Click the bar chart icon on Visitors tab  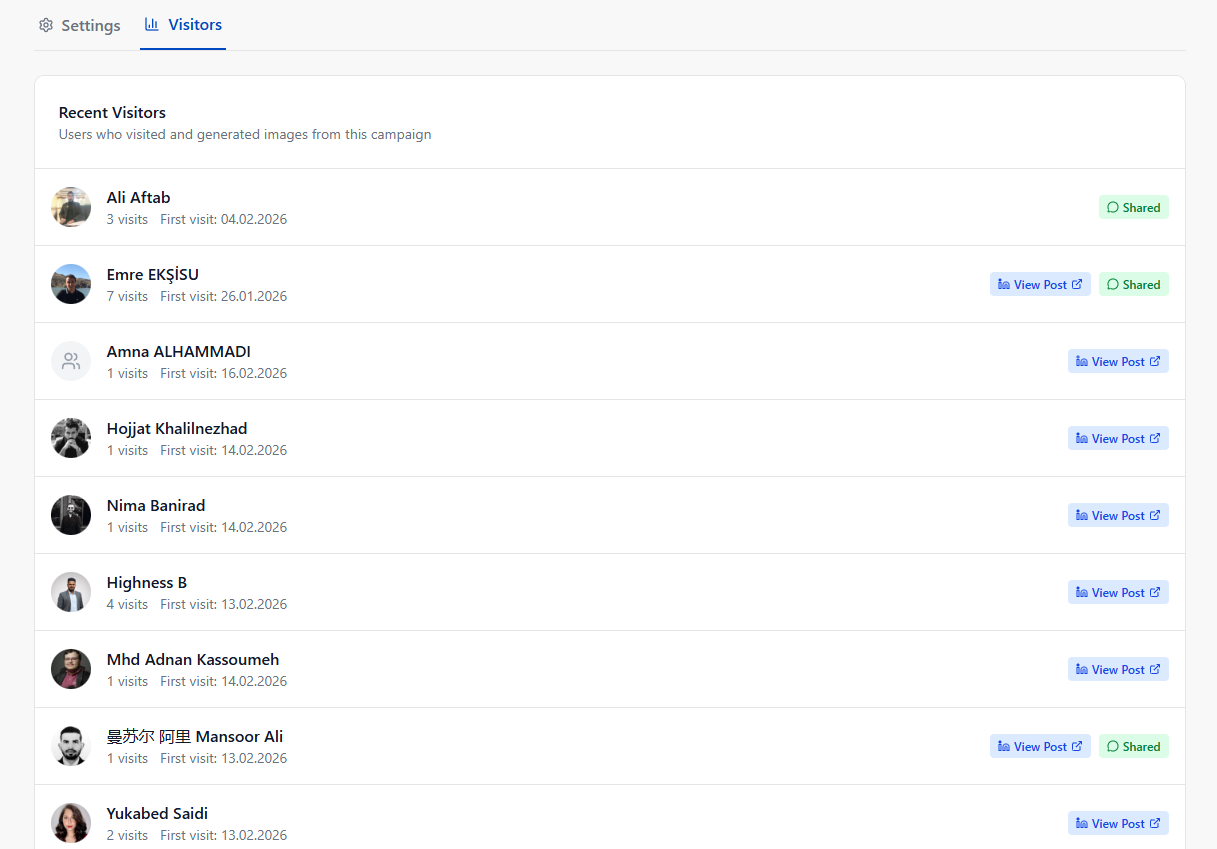pos(152,24)
